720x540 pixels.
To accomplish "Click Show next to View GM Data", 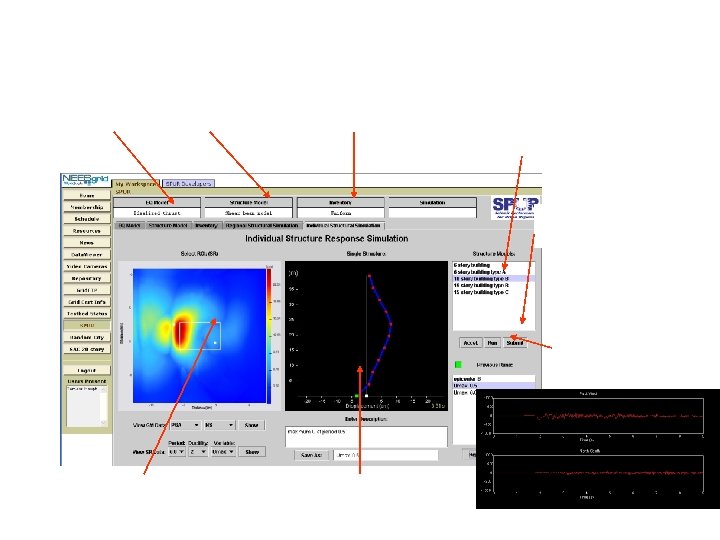I will point(252,425).
